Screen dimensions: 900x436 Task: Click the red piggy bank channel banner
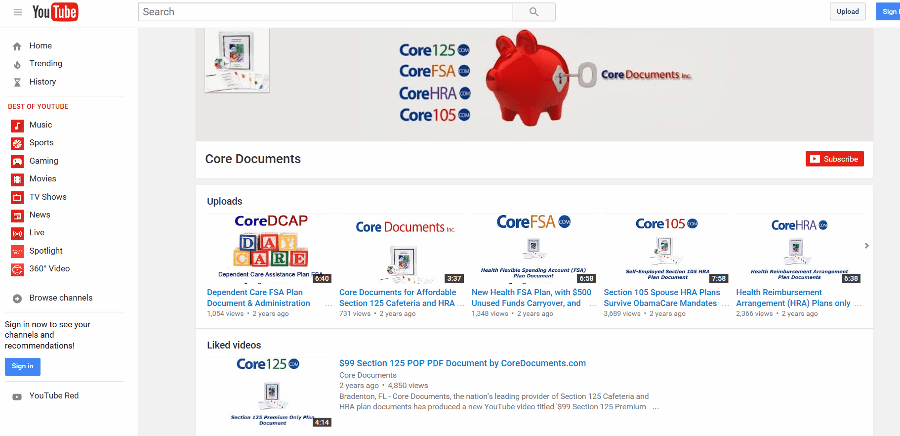[534, 84]
